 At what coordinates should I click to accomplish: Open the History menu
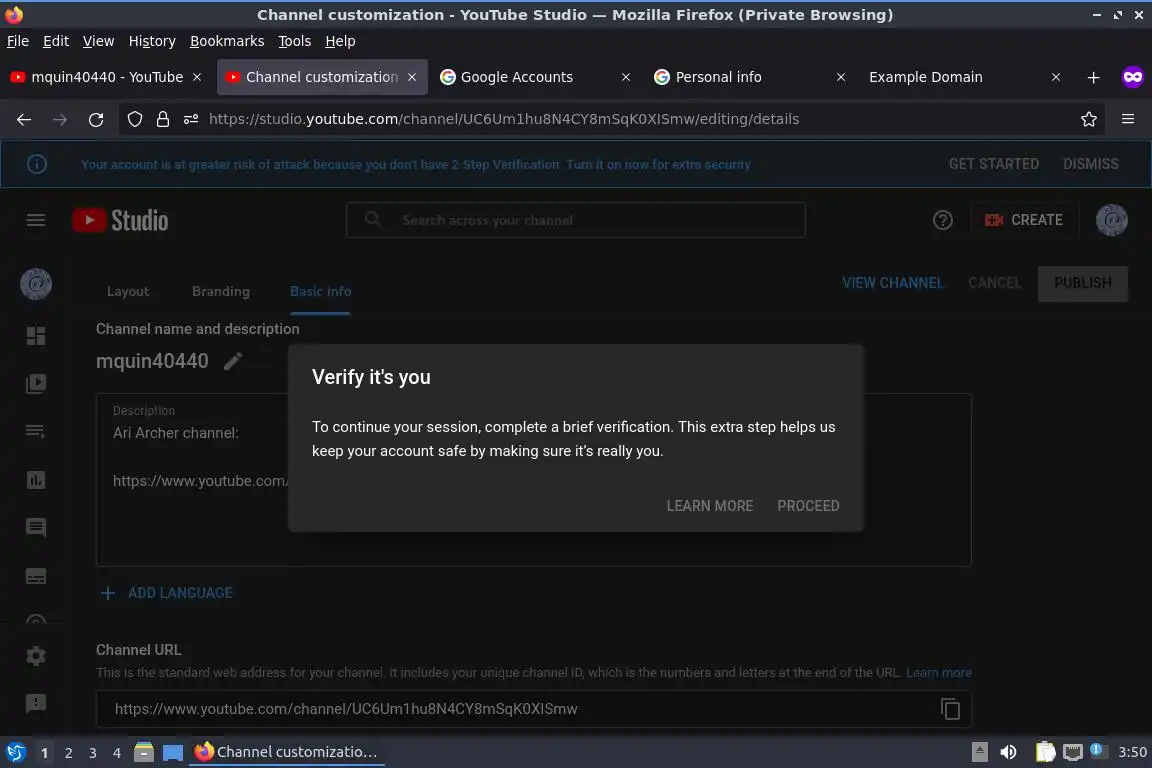pos(152,41)
